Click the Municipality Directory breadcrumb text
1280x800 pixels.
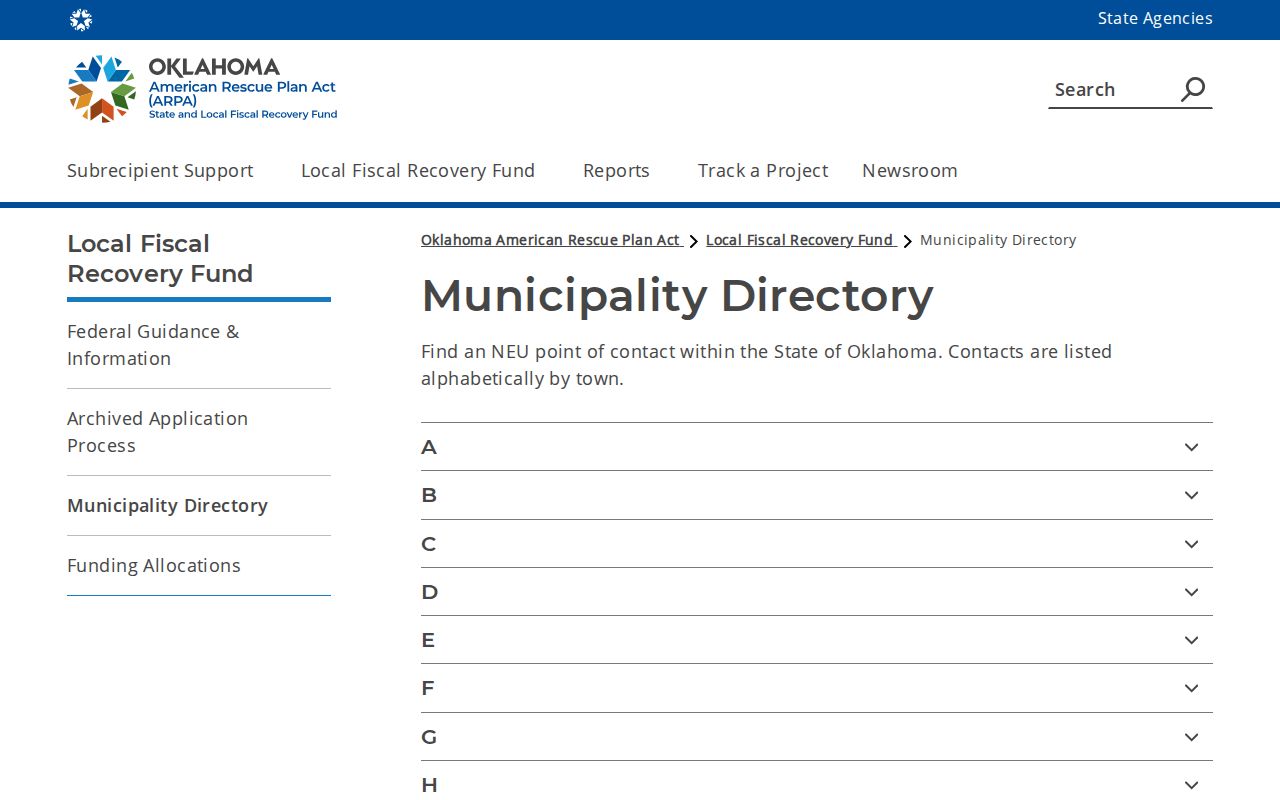click(998, 240)
